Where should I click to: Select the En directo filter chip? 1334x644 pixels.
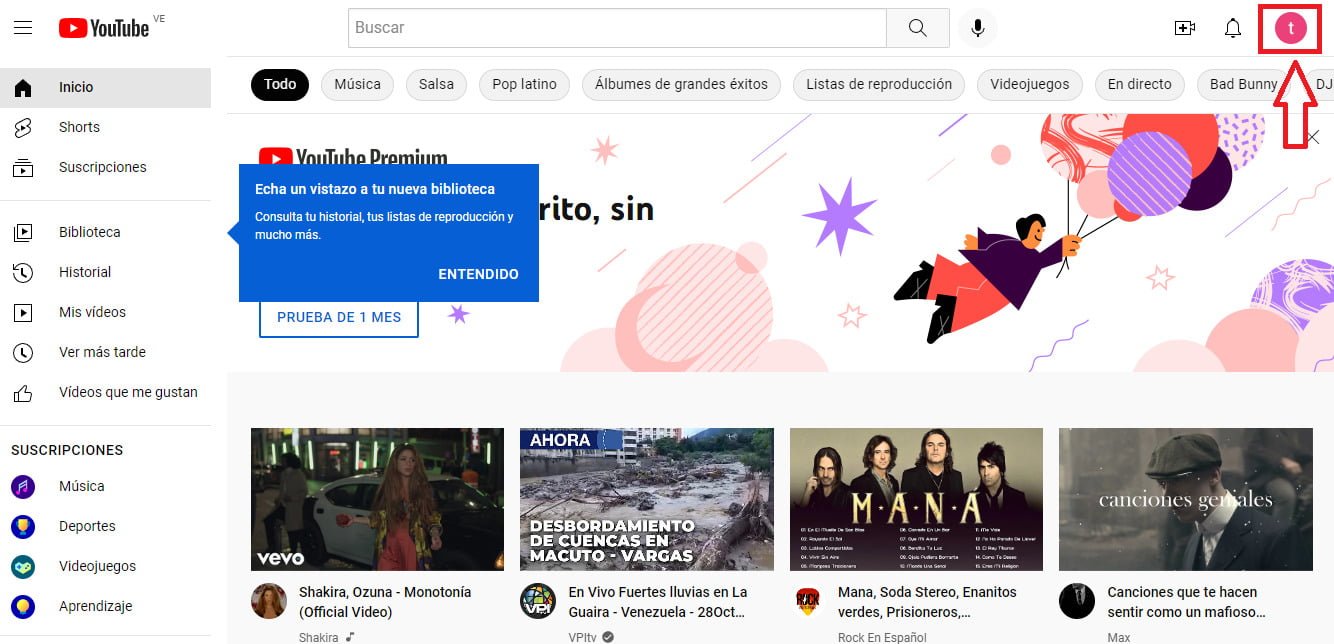tap(1140, 85)
